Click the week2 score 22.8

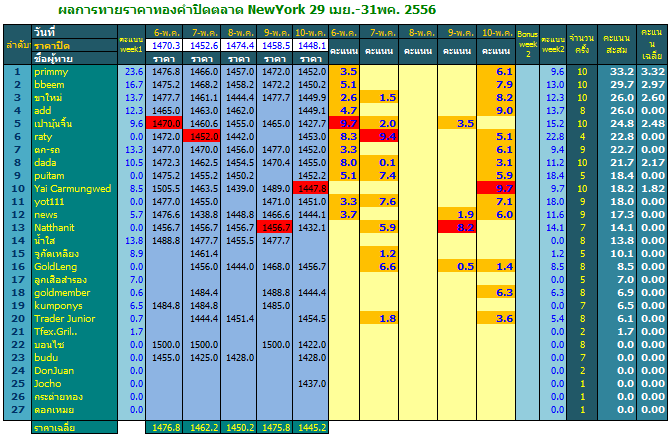553,137
